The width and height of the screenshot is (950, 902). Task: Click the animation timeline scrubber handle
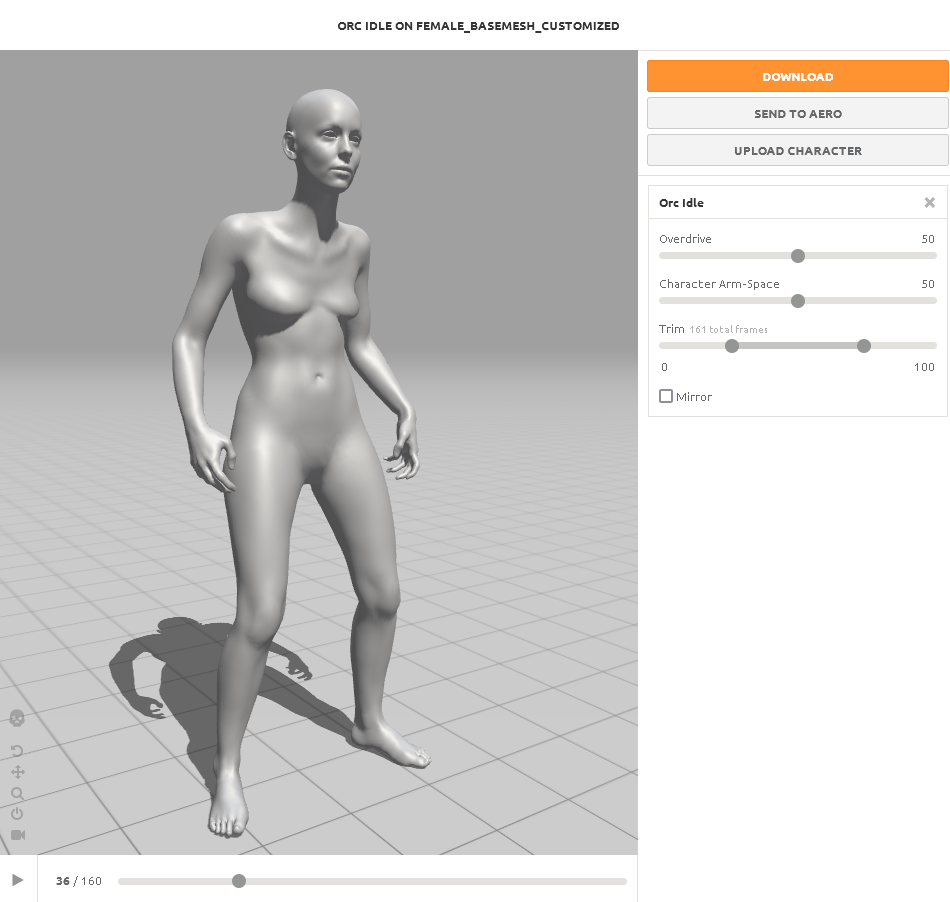click(x=239, y=881)
